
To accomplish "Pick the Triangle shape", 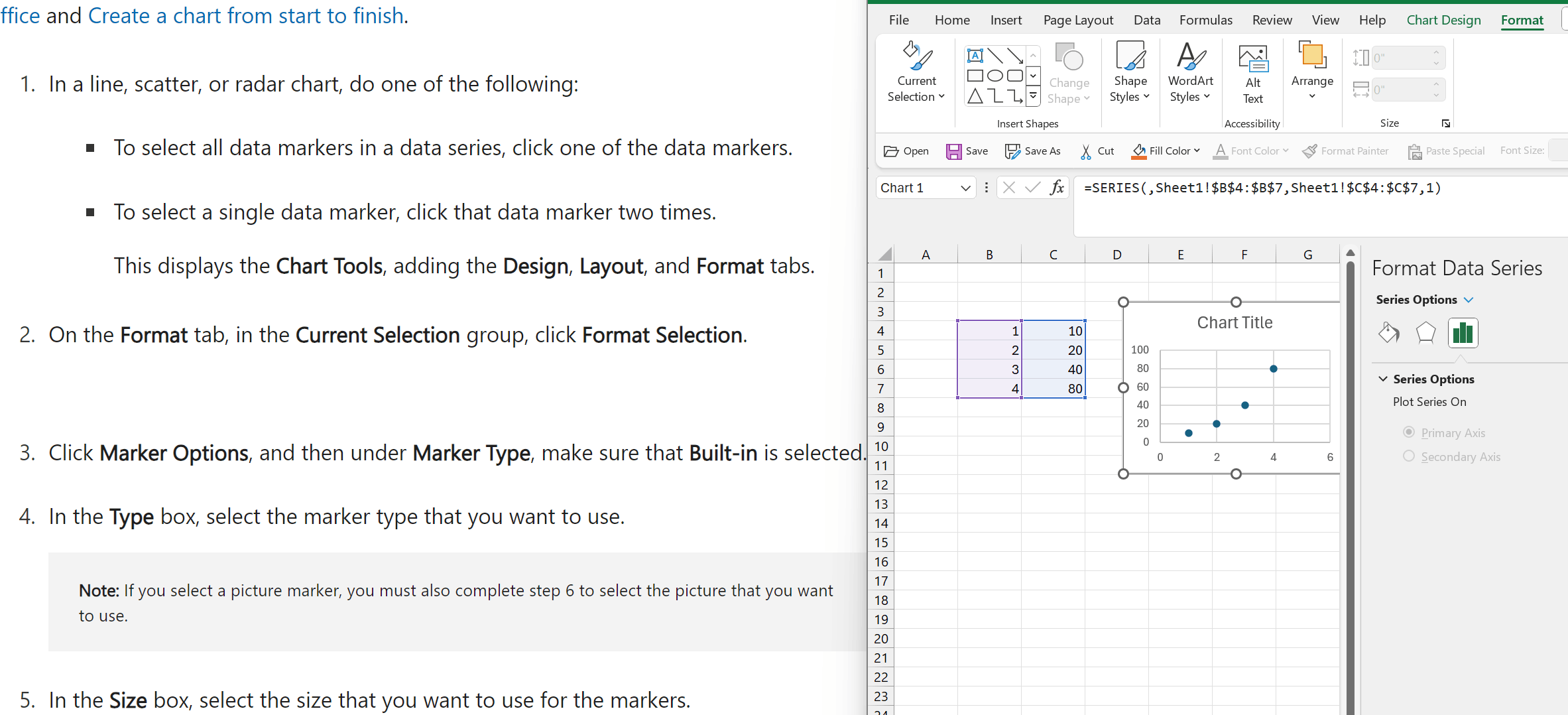I will tap(975, 96).
